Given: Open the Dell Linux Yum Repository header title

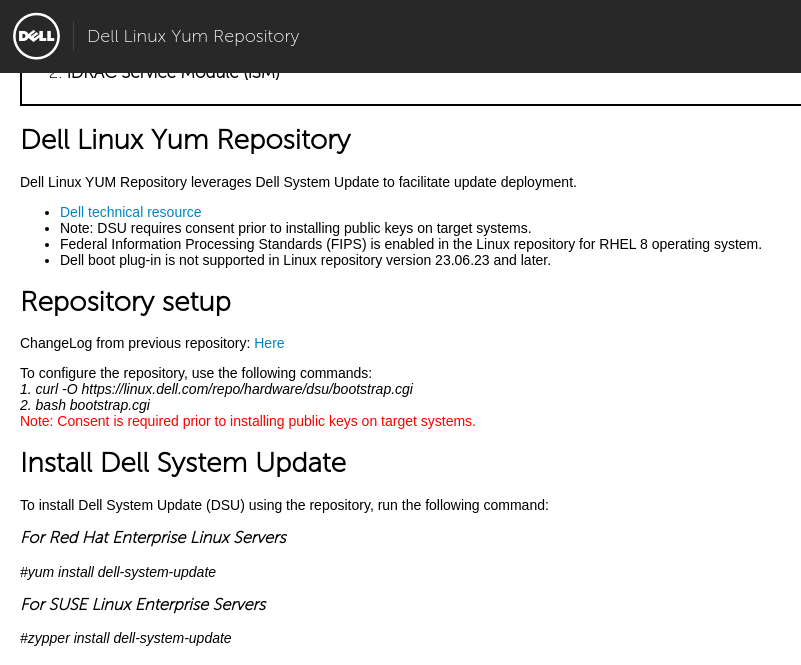Looking at the screenshot, I should (193, 36).
